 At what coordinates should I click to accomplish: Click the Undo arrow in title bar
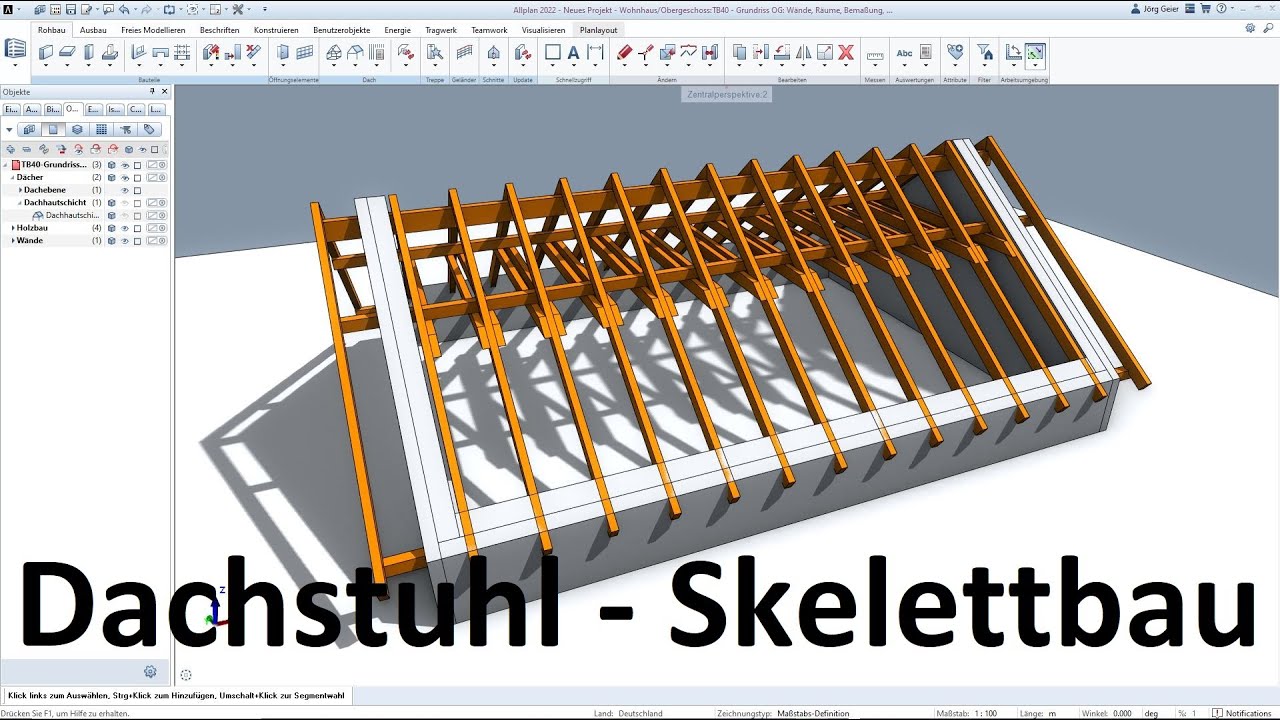click(124, 9)
